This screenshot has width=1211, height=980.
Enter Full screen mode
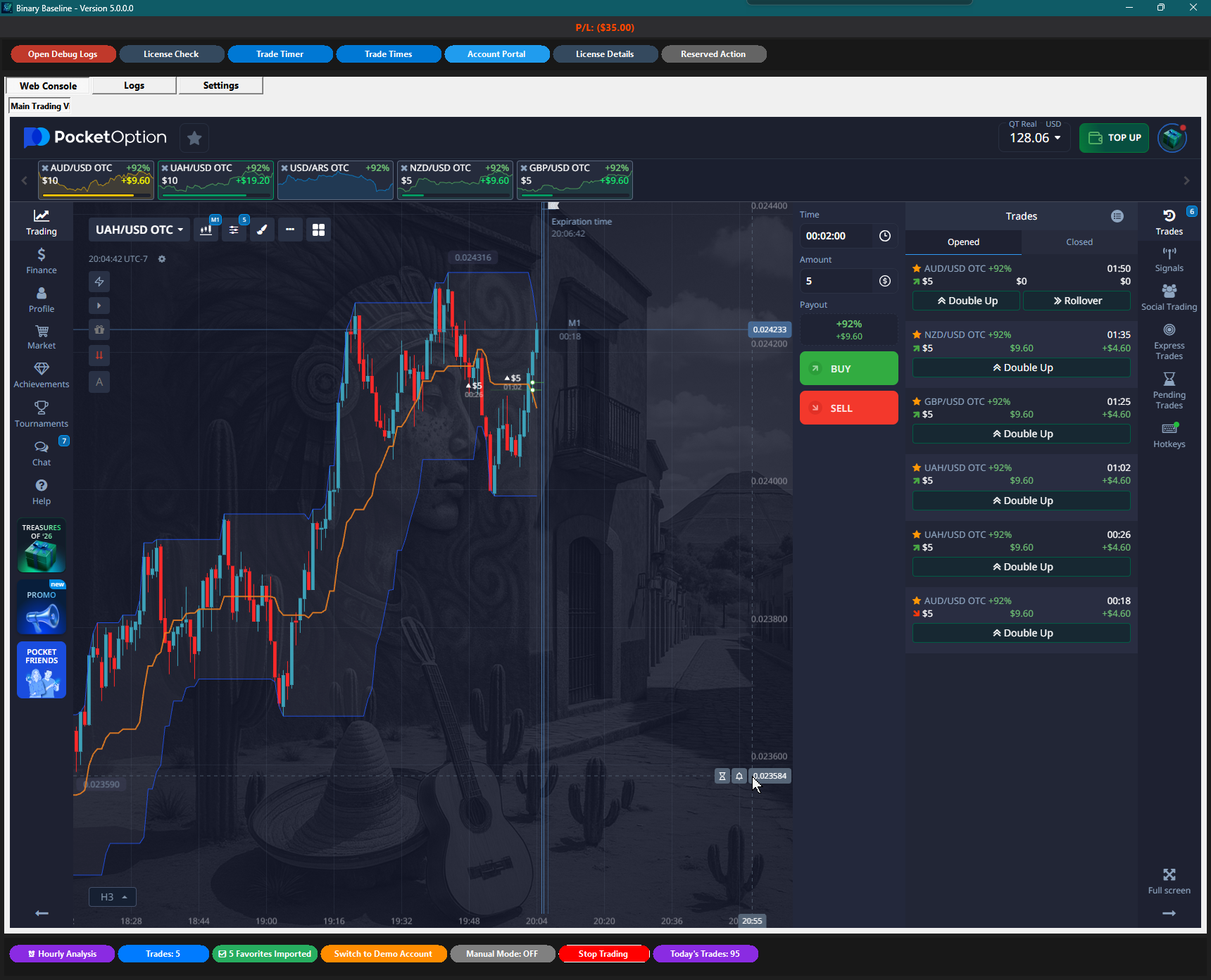point(1169,880)
